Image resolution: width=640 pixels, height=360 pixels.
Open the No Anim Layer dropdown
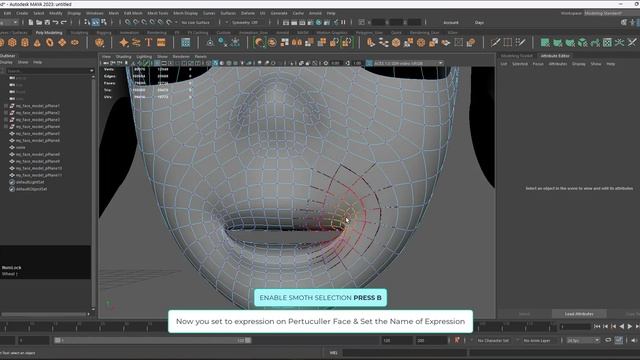538,340
